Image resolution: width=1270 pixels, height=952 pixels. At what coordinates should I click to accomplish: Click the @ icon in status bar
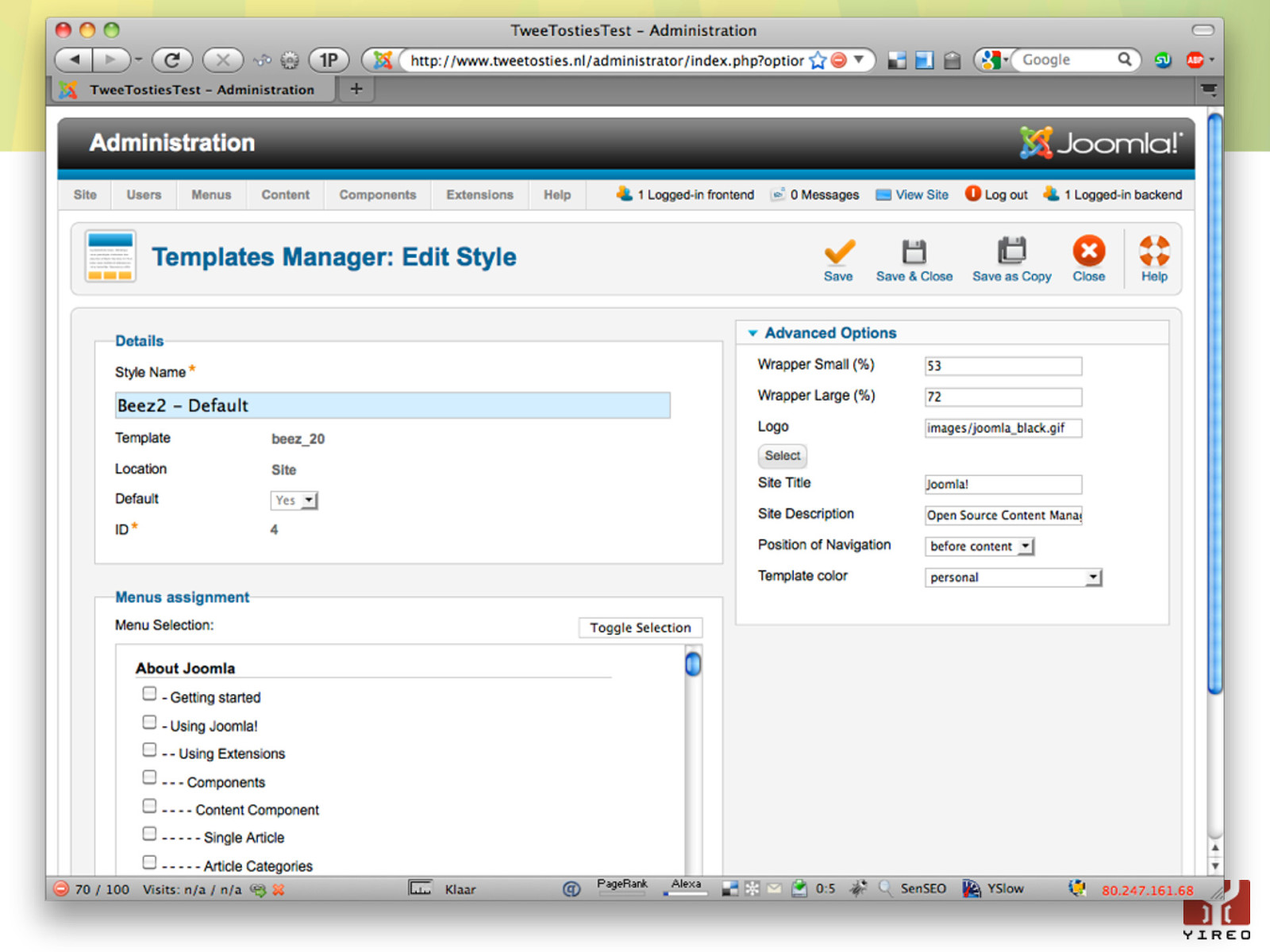[x=571, y=889]
